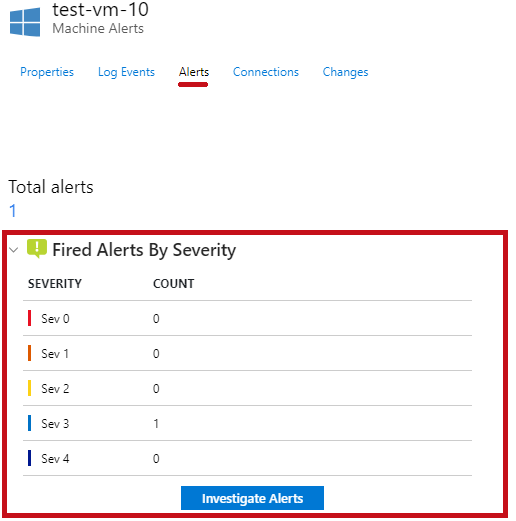This screenshot has width=516, height=521.
Task: Click the blue Sev 3 color marker
Action: point(30,423)
